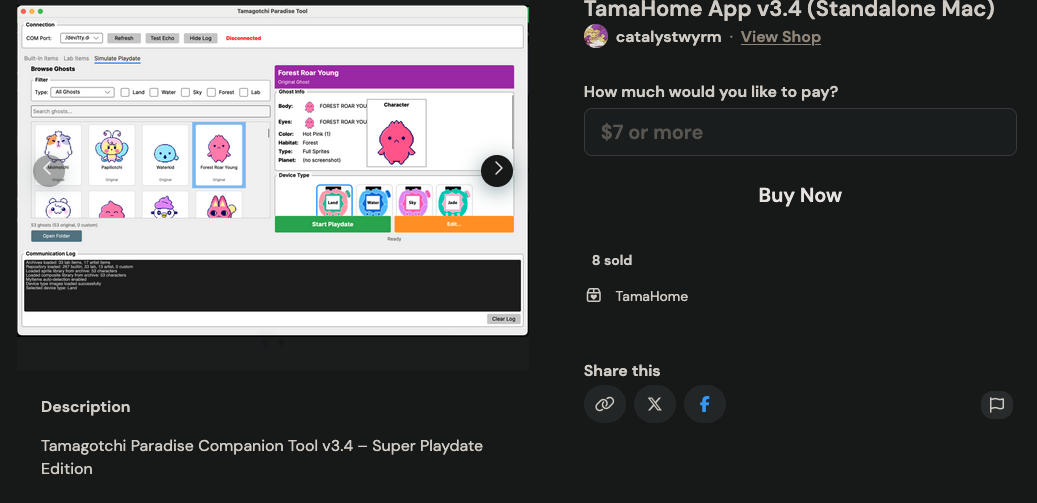Toggle the Land filter checkbox
1037x503 pixels.
(x=125, y=92)
